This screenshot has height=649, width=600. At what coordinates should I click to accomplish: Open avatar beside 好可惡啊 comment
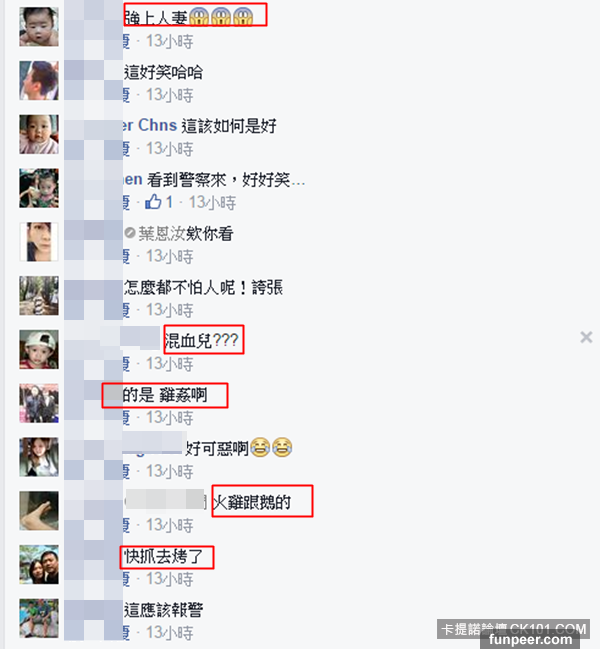click(39, 457)
